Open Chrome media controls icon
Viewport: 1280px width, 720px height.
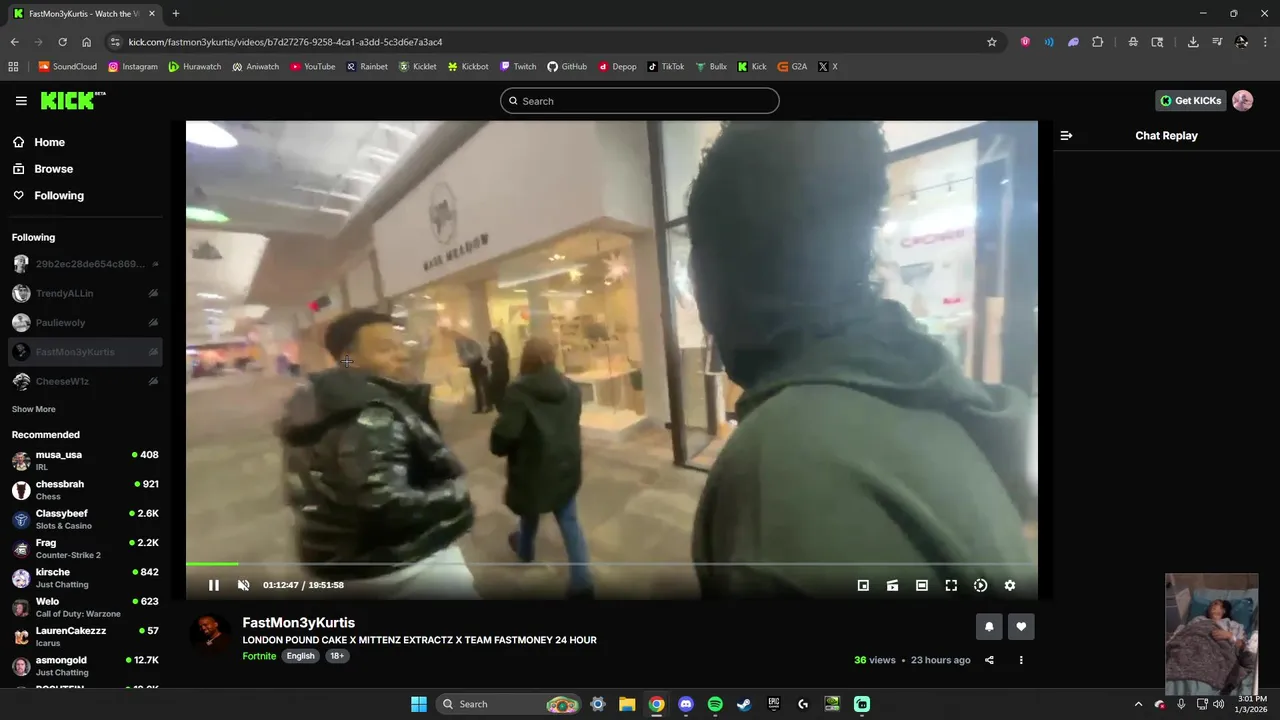tap(1217, 42)
